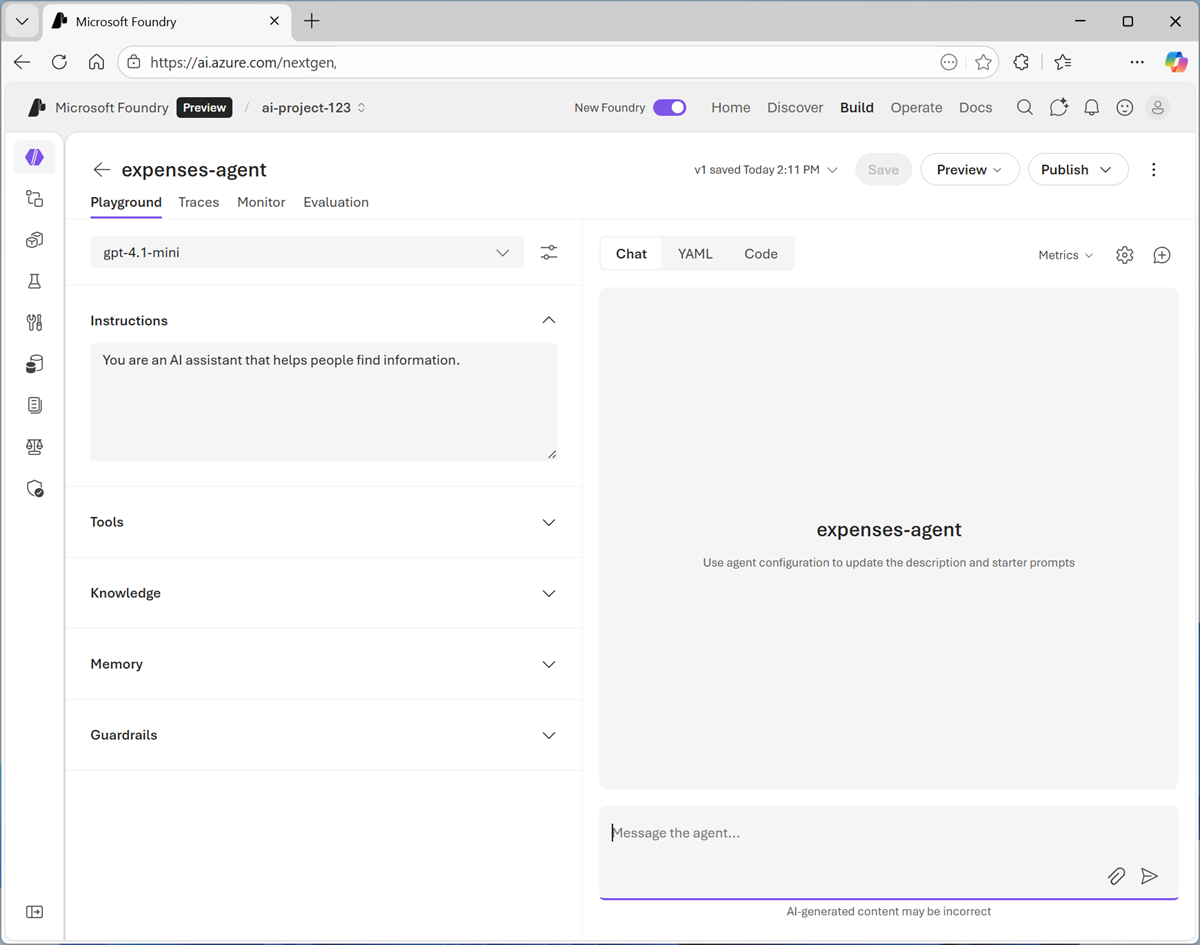1200x945 pixels.
Task: Open the flask fine-tuning icon in the sidebar
Action: click(x=34, y=281)
